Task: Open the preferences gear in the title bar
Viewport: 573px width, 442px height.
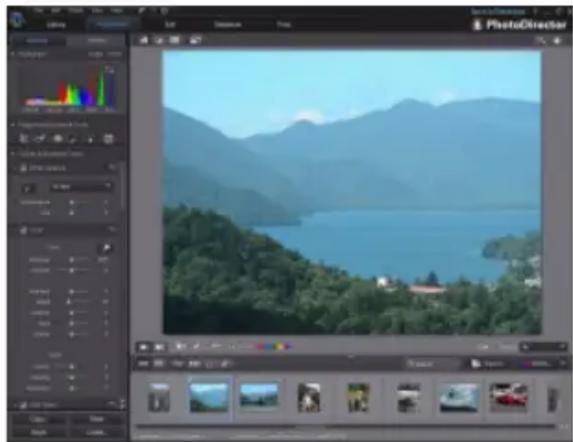Action: coord(164,11)
